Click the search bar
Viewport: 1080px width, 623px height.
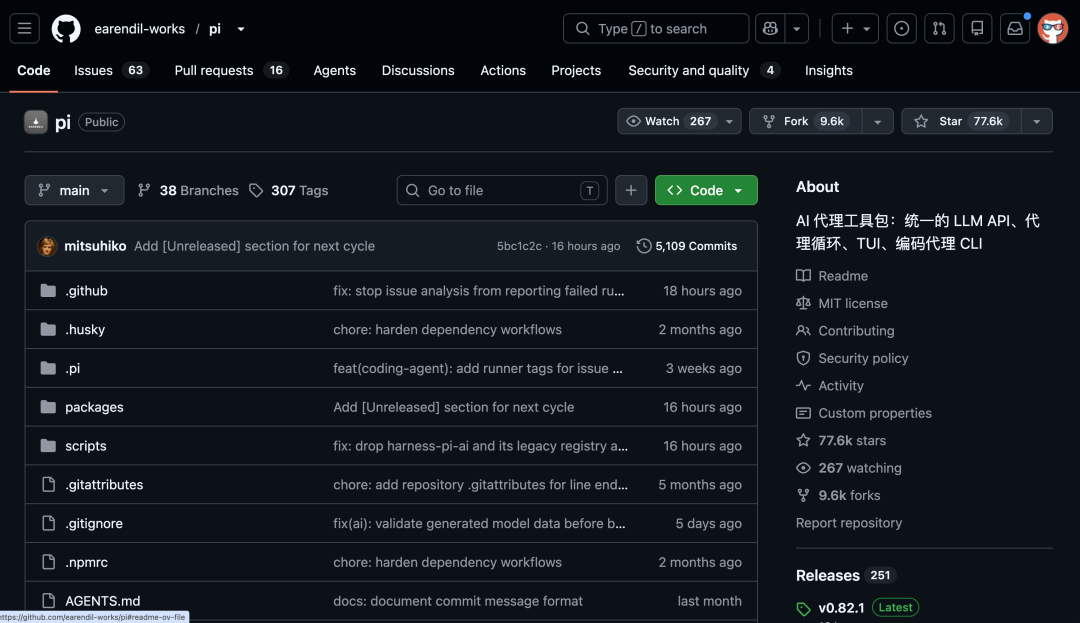click(x=656, y=29)
